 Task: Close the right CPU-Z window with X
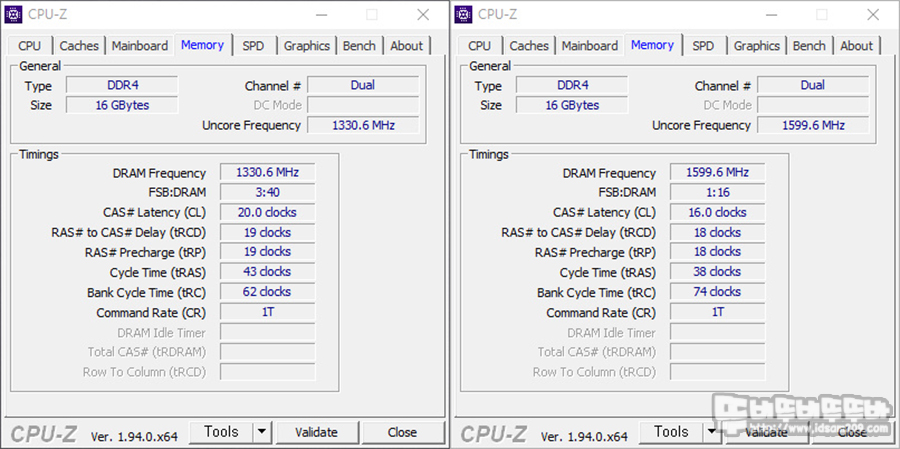873,15
